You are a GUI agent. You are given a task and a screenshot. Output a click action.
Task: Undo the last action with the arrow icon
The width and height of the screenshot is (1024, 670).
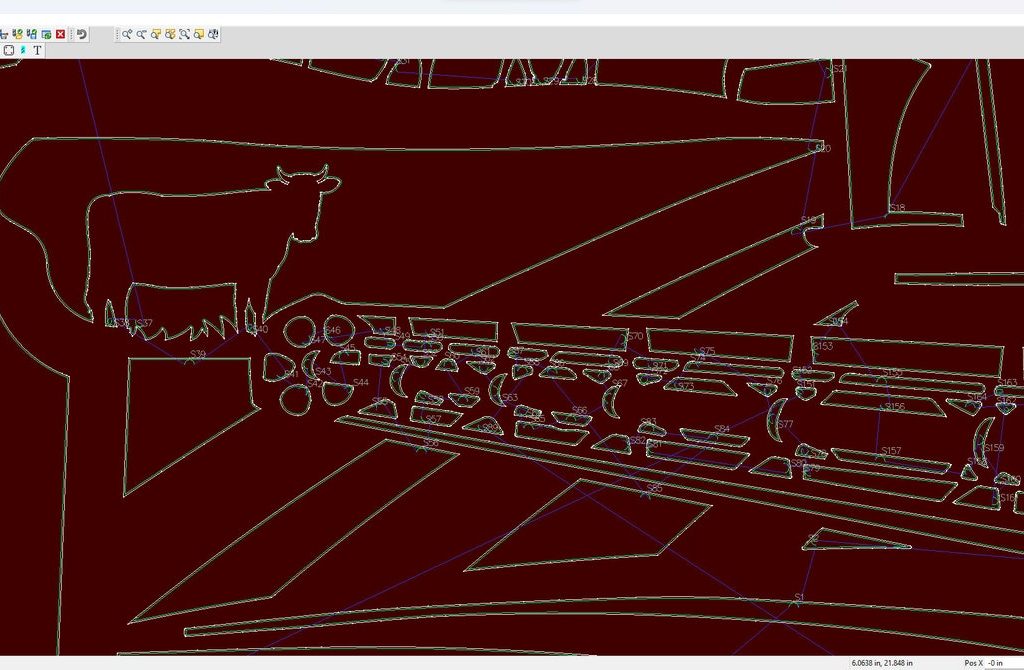pos(82,34)
